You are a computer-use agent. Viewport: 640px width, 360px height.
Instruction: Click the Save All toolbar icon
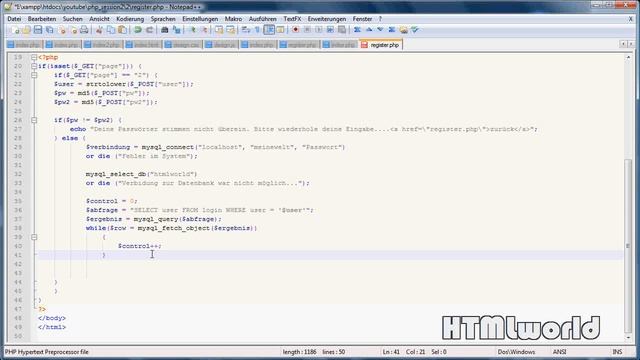49,30
